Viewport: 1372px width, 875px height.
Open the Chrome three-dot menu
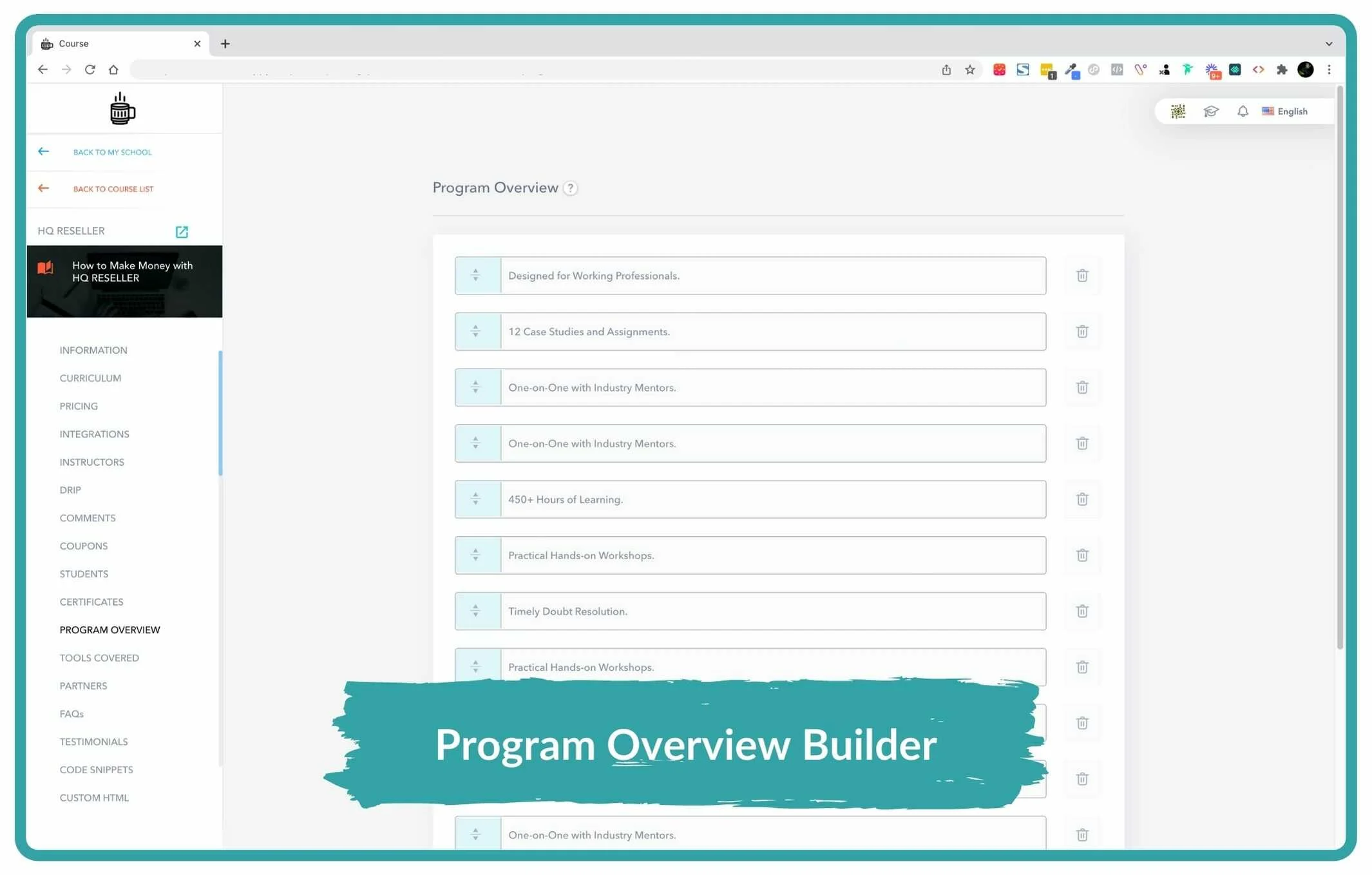coord(1329,70)
